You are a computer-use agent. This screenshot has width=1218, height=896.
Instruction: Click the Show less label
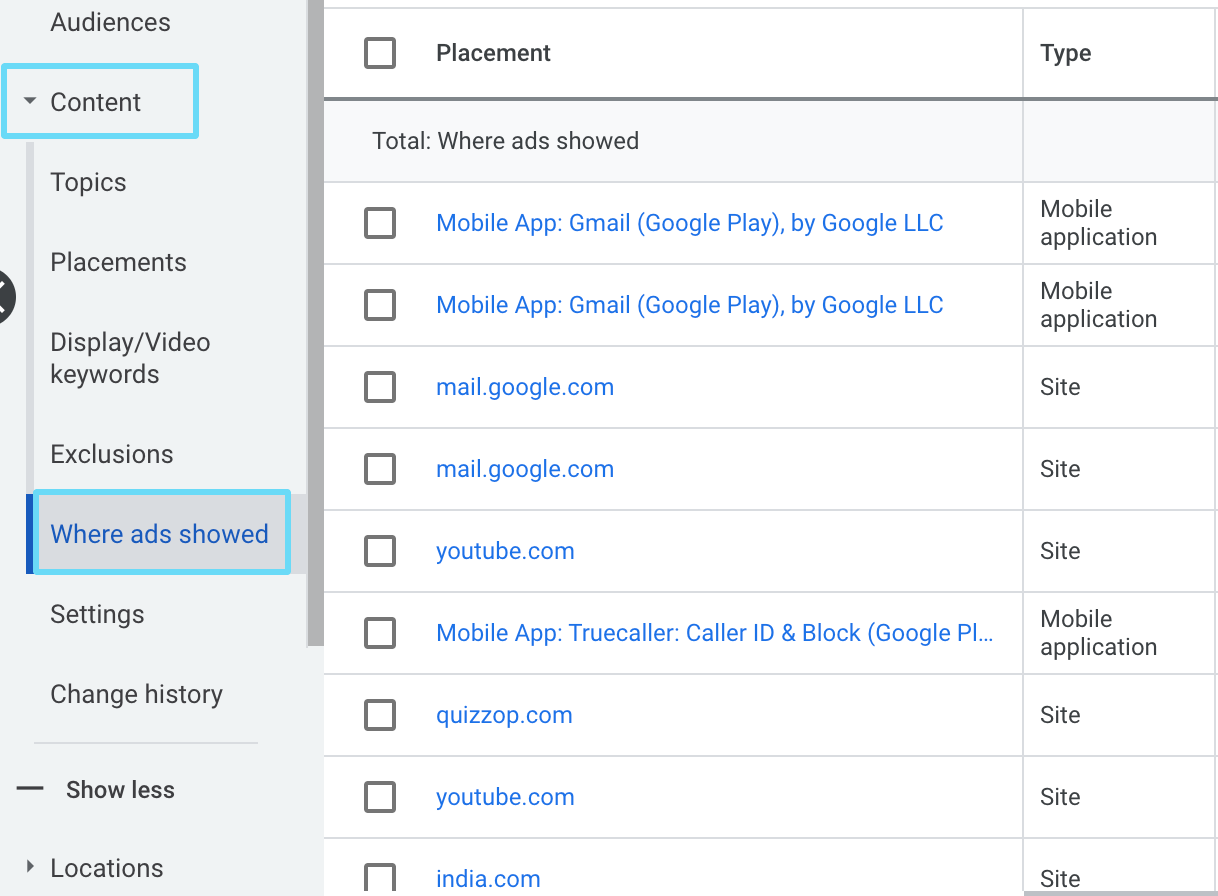[x=120, y=790]
